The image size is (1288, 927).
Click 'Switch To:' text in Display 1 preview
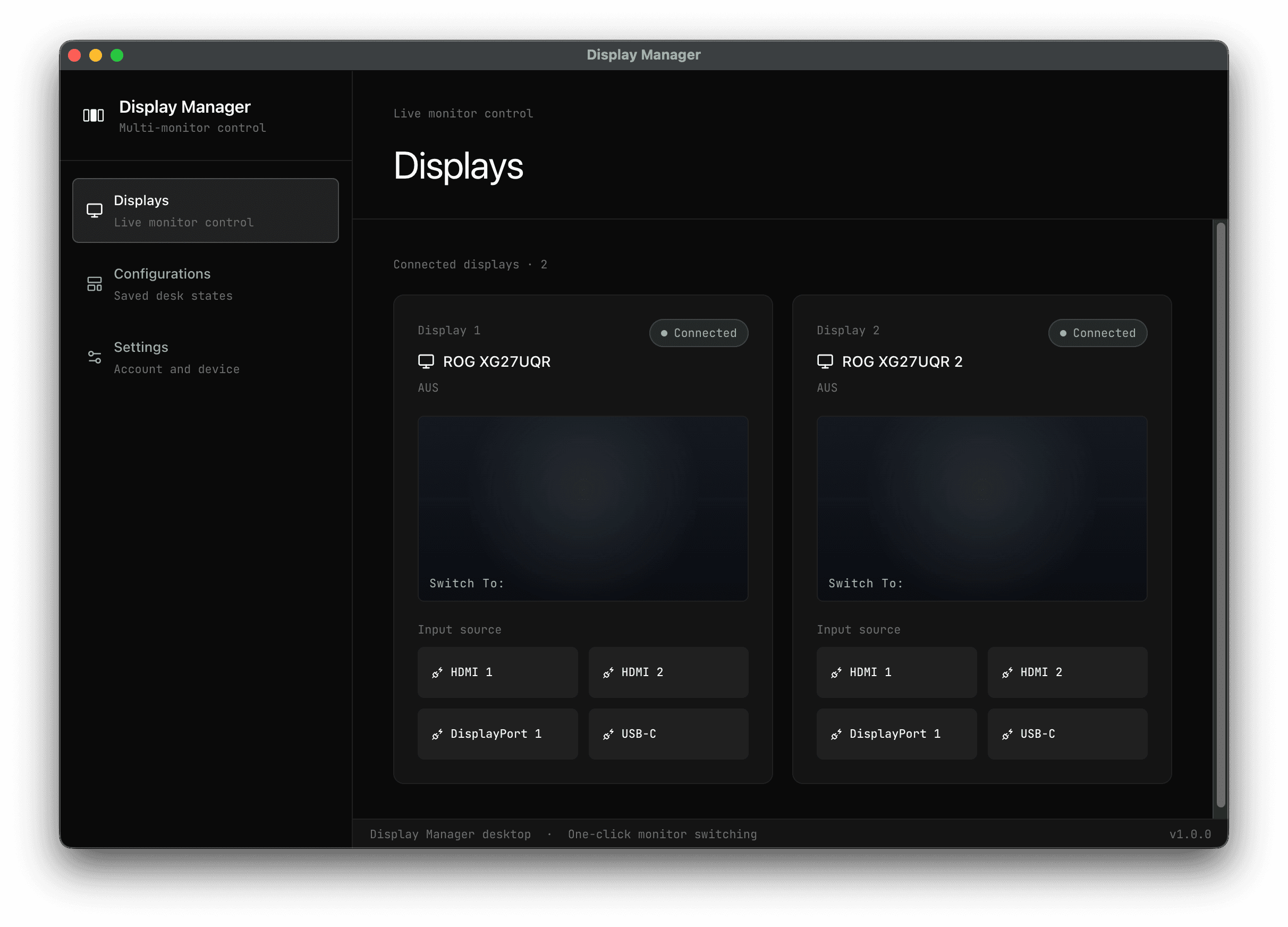467,584
